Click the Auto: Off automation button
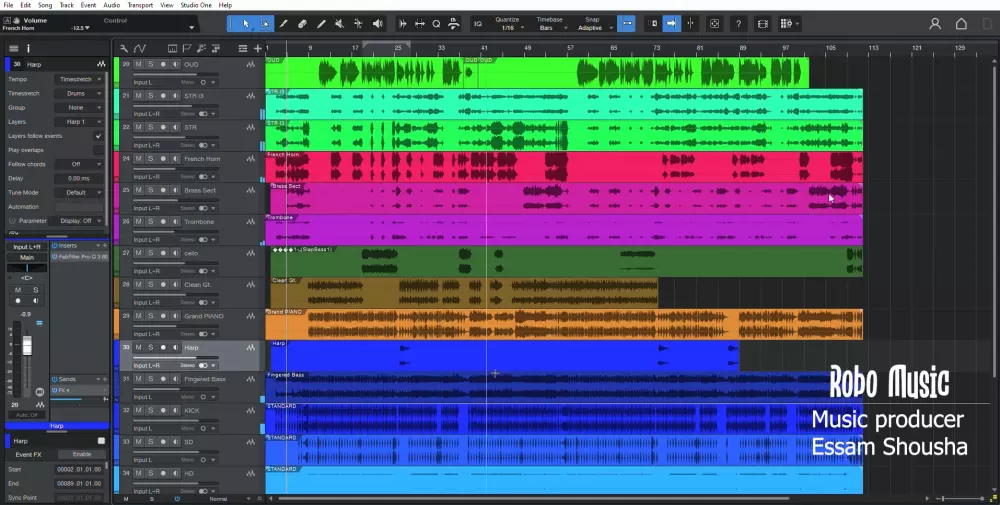This screenshot has width=1000, height=505. pyautogui.click(x=27, y=415)
